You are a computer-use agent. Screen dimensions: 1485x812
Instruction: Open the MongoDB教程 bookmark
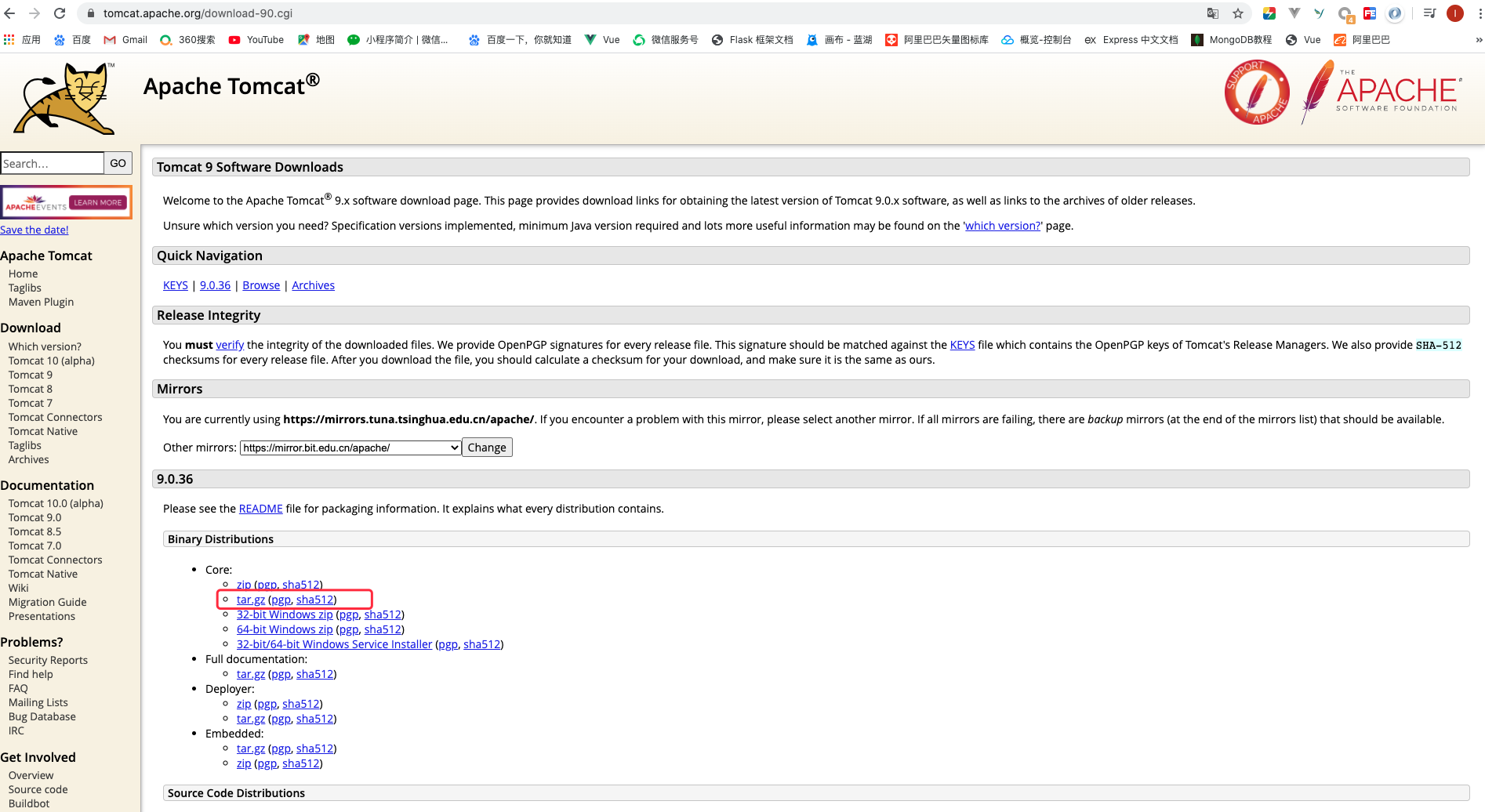point(1232,40)
